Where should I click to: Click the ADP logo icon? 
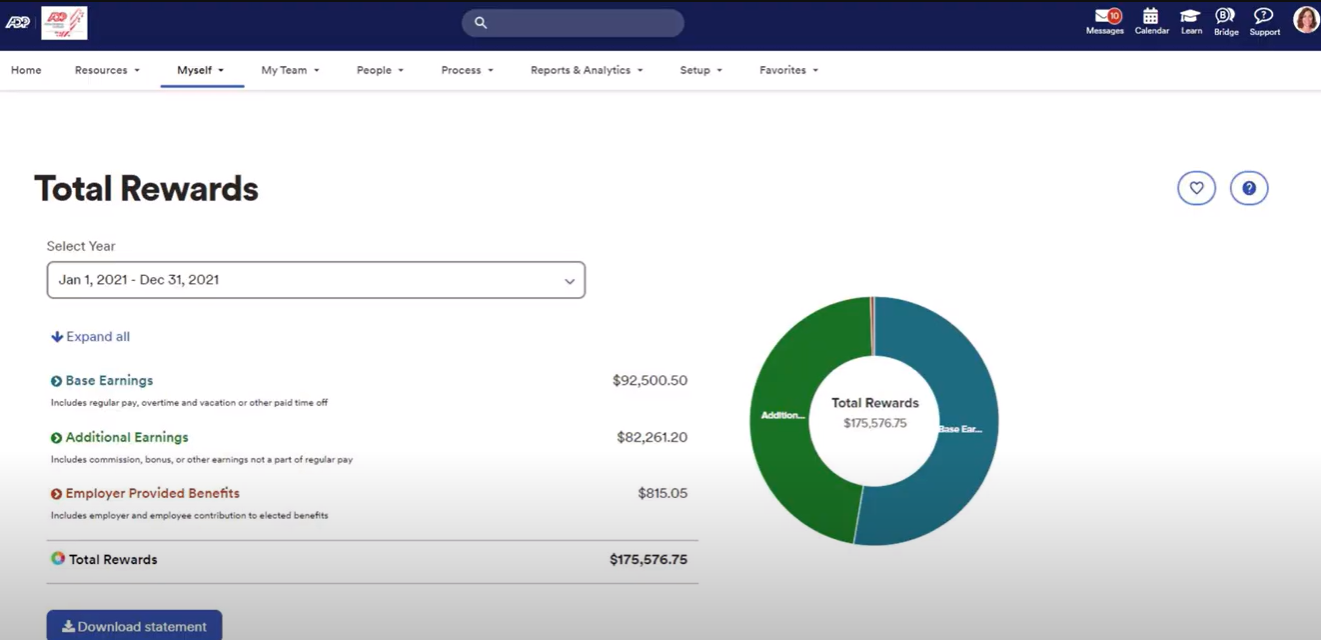[18, 22]
